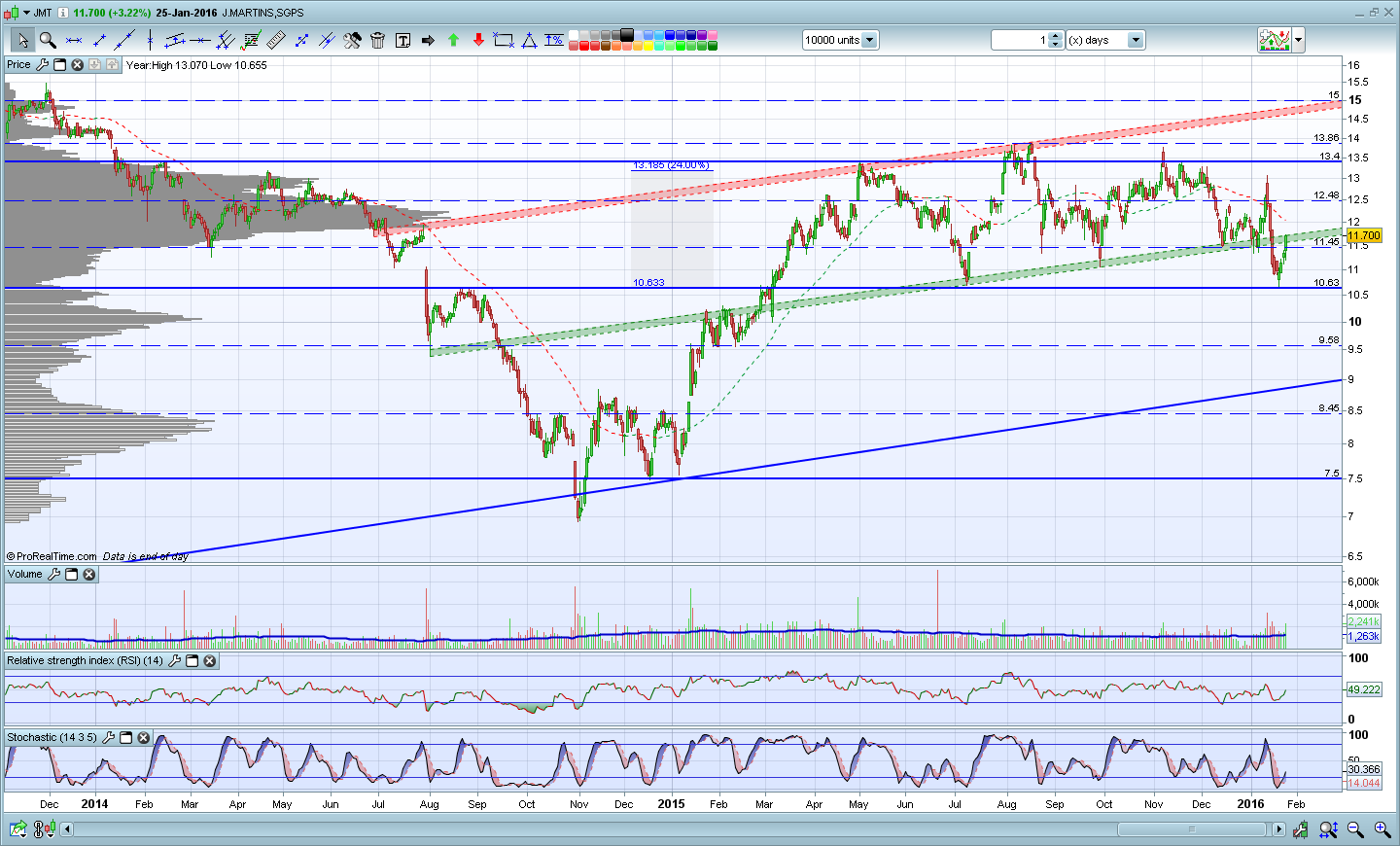
Task: Open Stochastic indicator wrench settings
Action: (108, 738)
